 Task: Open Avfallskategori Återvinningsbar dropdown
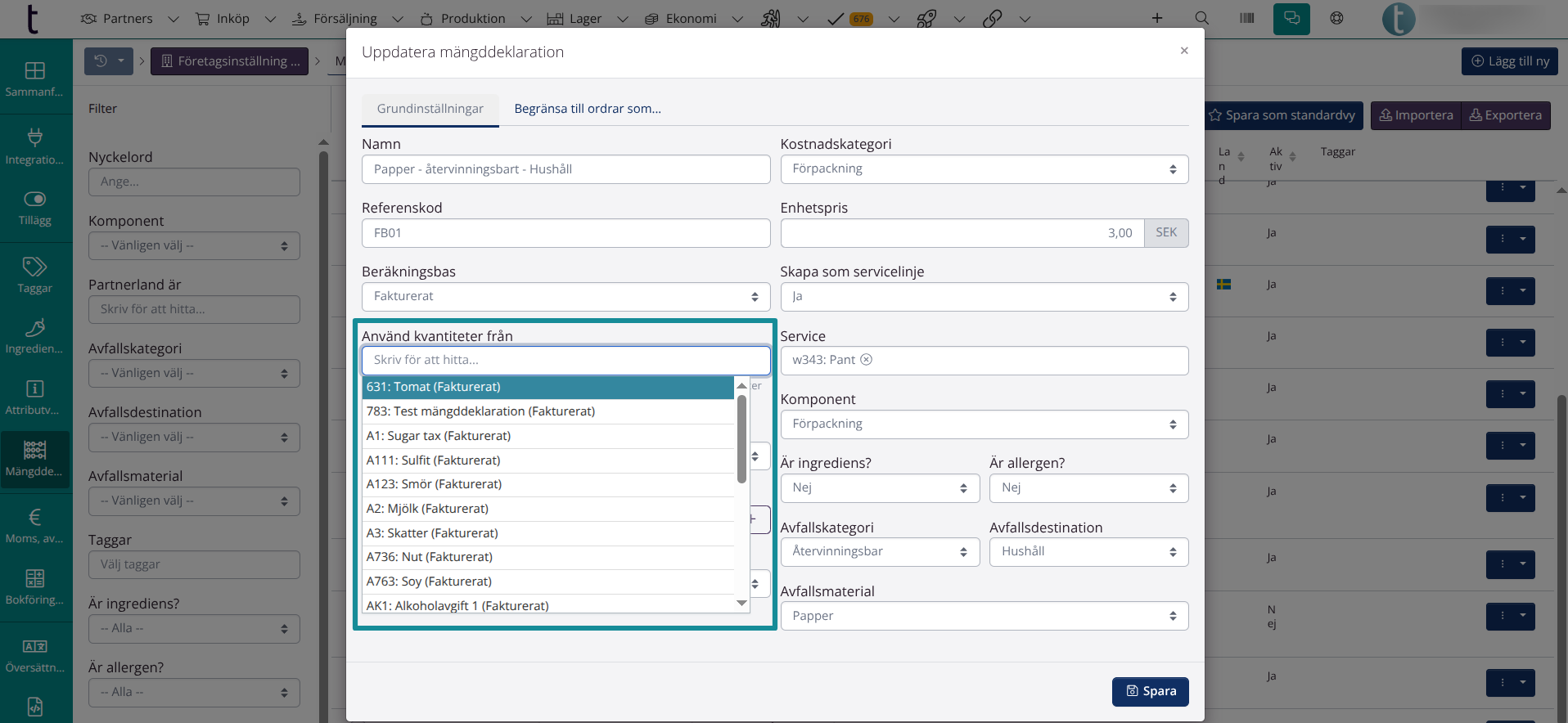[880, 552]
